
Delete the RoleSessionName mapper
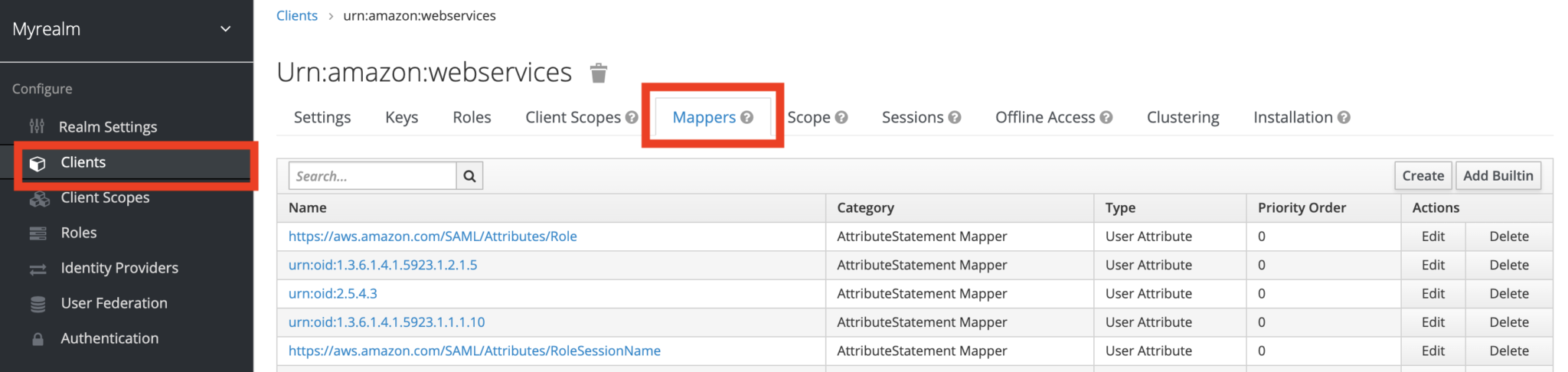tap(1508, 351)
